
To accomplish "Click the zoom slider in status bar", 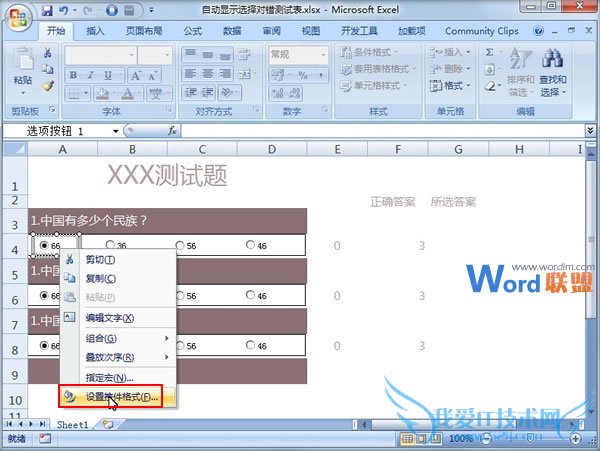I will 530,439.
